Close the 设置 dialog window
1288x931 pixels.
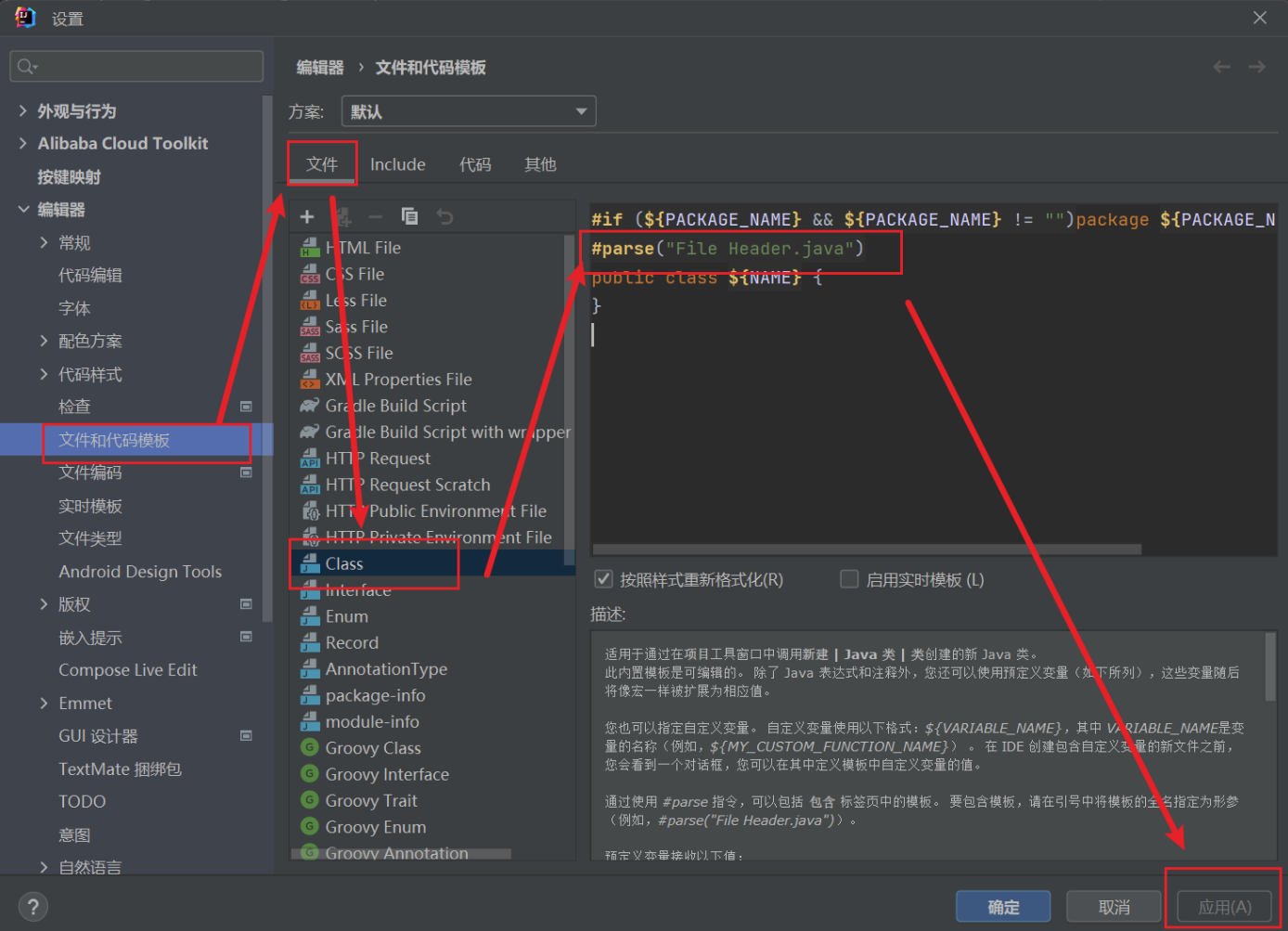1259,18
